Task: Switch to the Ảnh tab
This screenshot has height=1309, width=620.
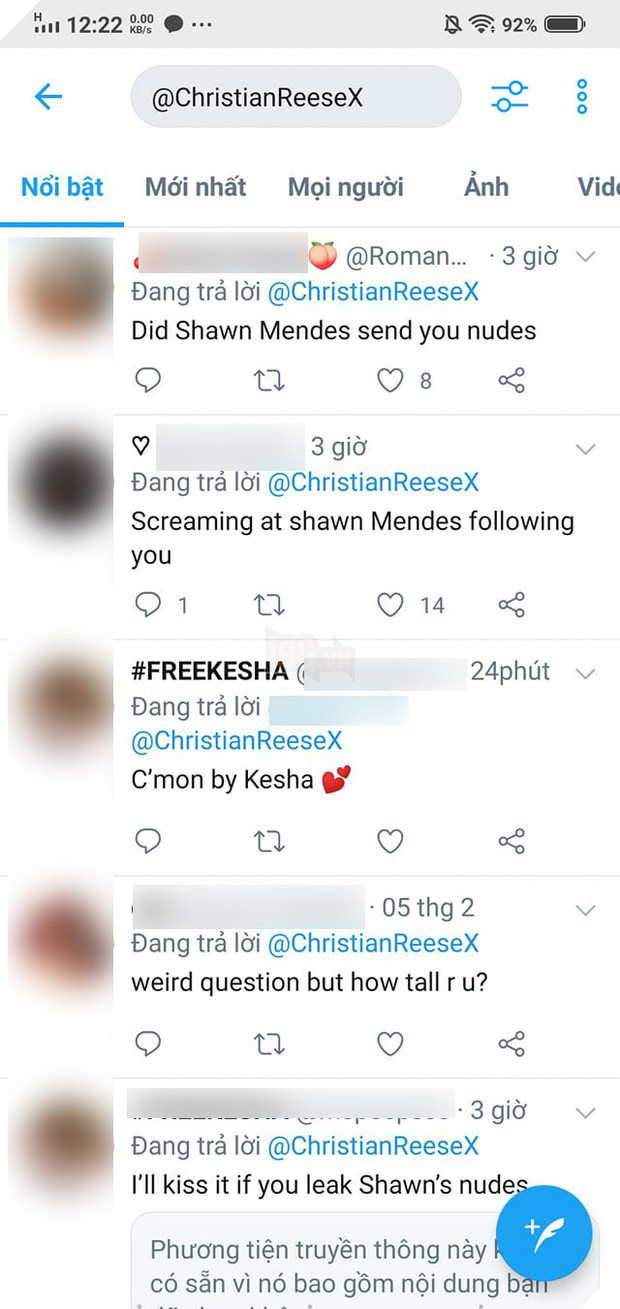Action: [x=485, y=186]
